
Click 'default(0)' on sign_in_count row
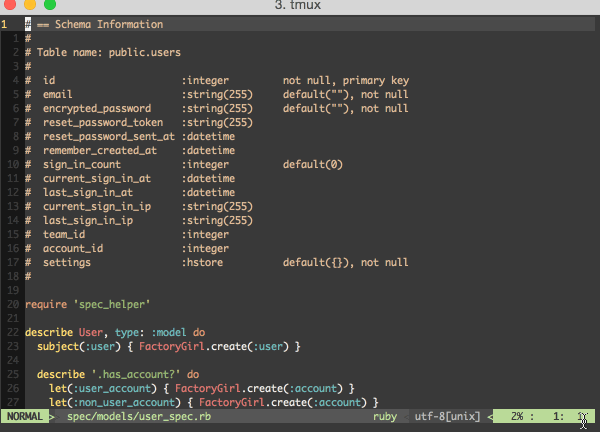(x=313, y=165)
